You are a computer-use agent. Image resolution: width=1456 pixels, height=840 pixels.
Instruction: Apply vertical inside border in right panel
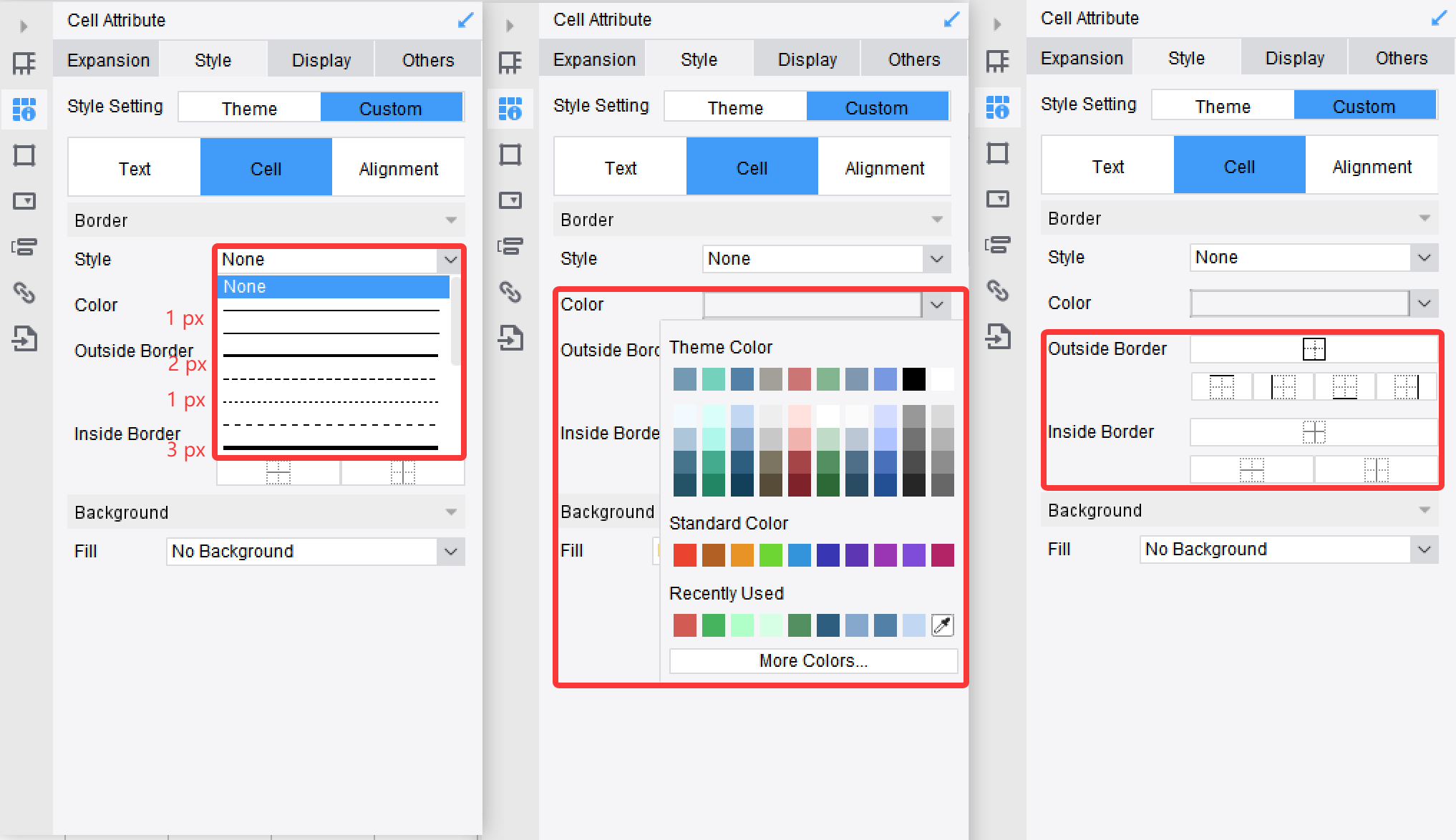(x=1376, y=470)
